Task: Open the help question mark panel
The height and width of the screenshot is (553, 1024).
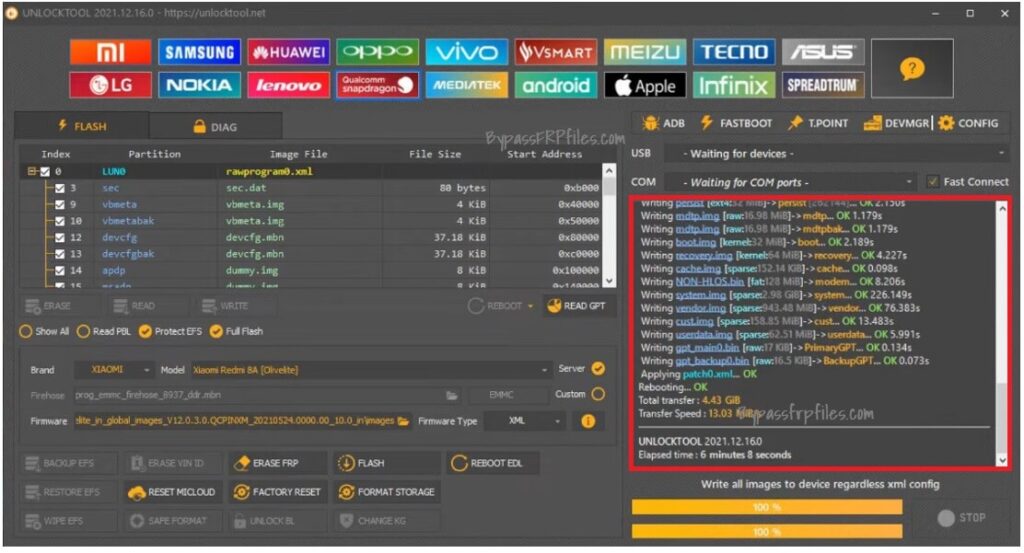Action: 912,68
